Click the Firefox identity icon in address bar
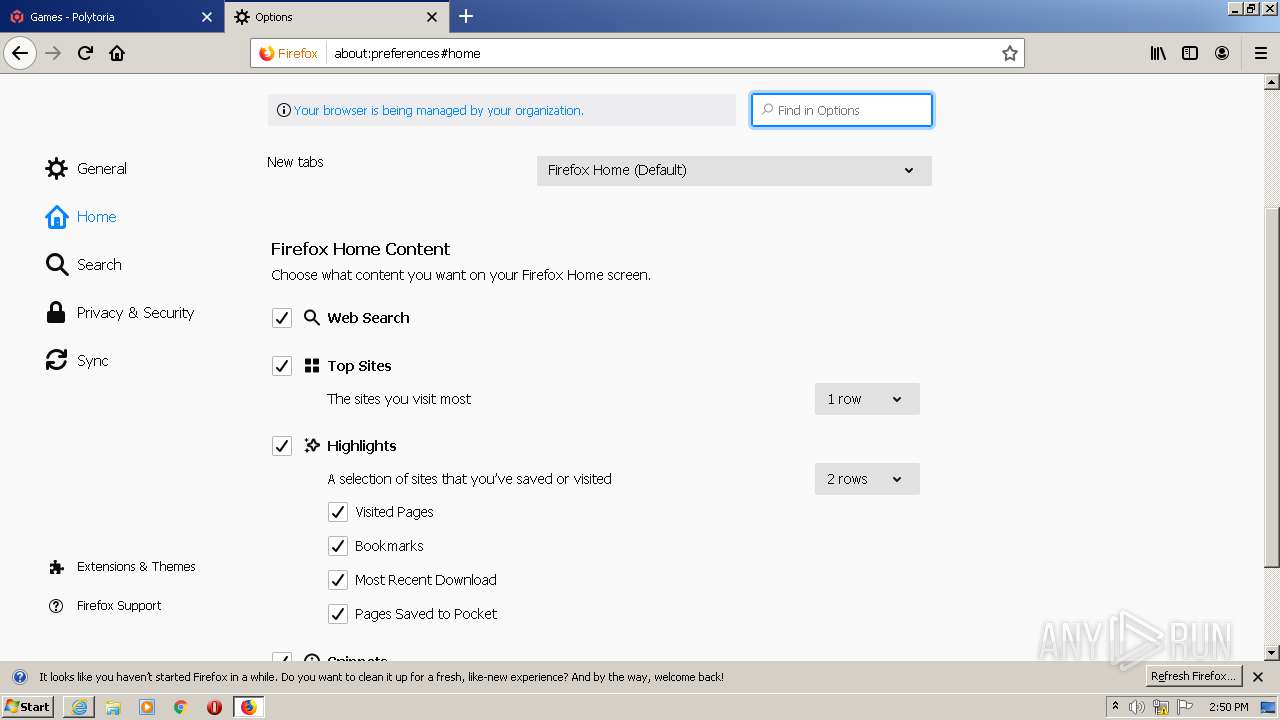This screenshot has width=1280, height=720. tap(288, 53)
